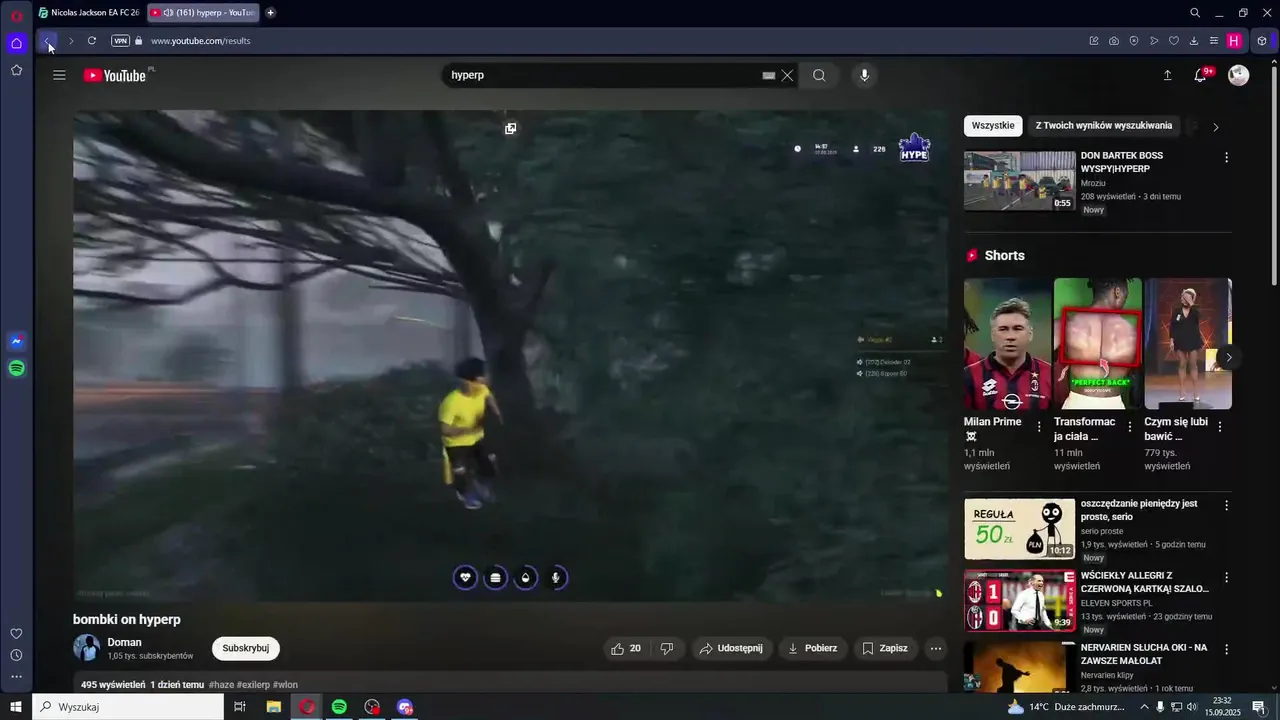The width and height of the screenshot is (1280, 720).
Task: Open the pink H extension icon
Action: 1234,41
